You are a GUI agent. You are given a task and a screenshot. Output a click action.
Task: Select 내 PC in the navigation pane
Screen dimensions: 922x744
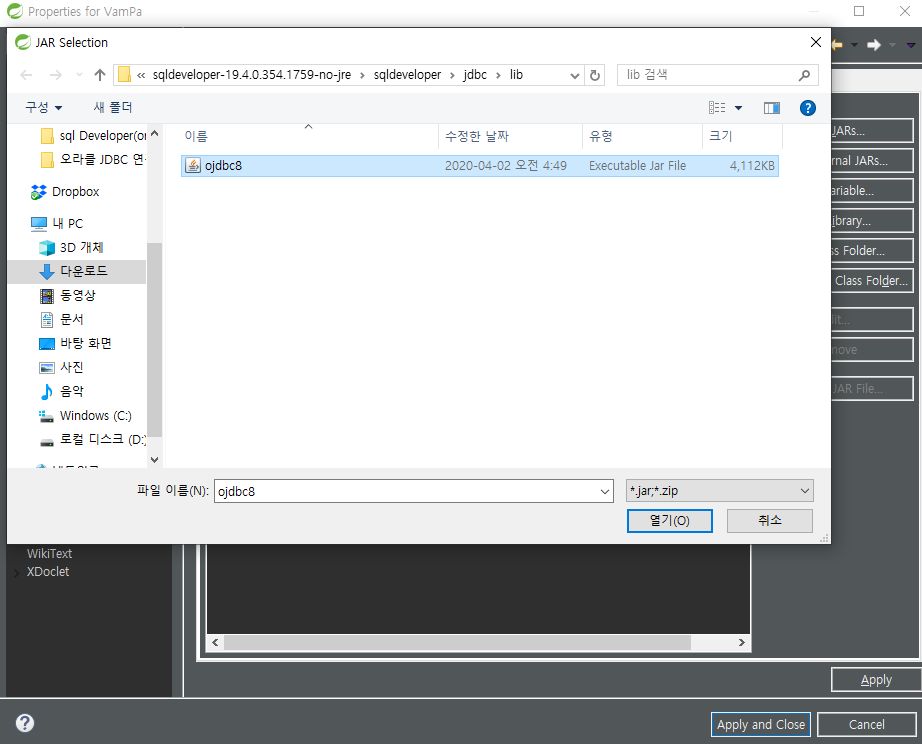click(58, 223)
